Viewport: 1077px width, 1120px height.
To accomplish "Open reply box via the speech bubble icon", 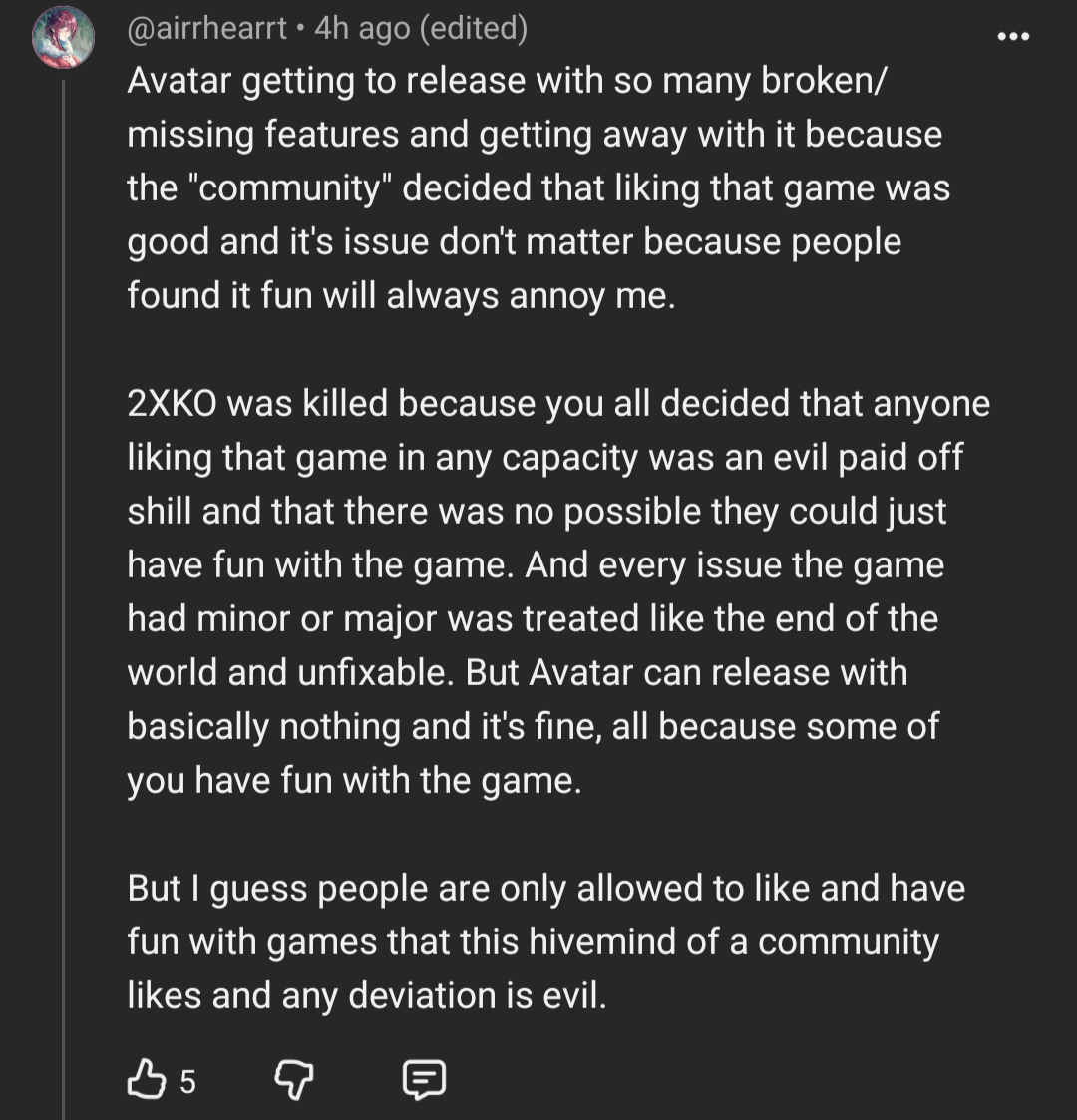I will [424, 1079].
